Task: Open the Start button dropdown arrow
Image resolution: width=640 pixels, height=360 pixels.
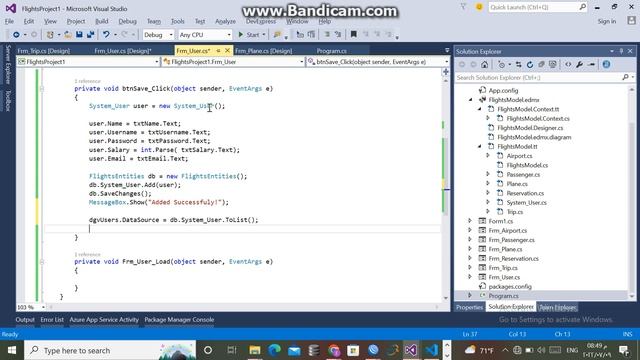Action: pos(264,35)
